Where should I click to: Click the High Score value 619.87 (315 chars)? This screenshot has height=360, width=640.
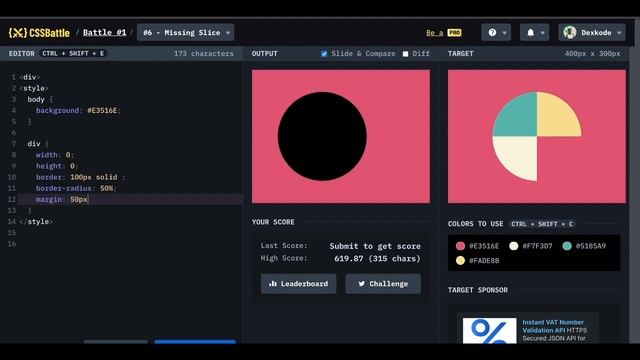tap(377, 258)
